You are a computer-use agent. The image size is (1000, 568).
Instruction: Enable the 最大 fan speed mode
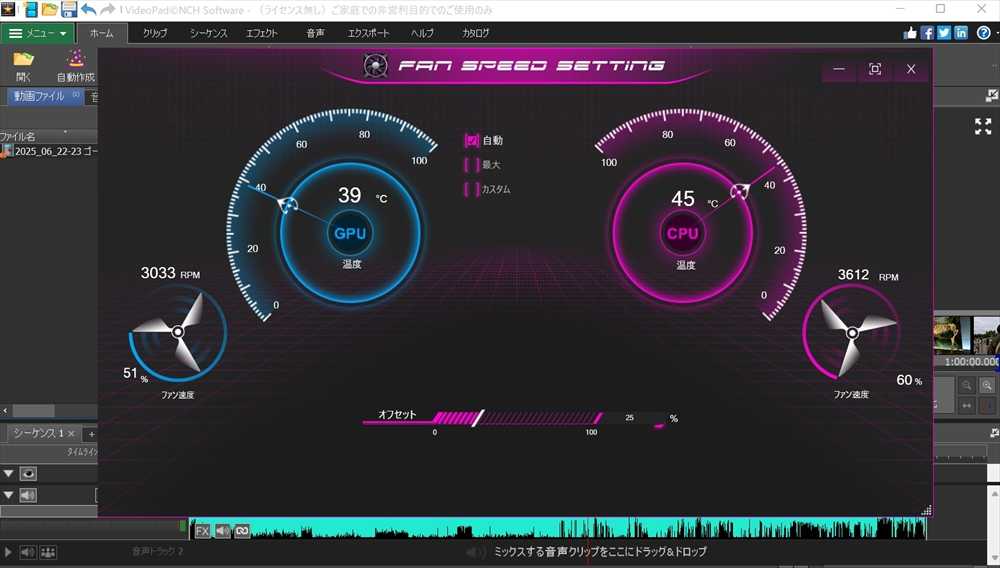pos(472,165)
